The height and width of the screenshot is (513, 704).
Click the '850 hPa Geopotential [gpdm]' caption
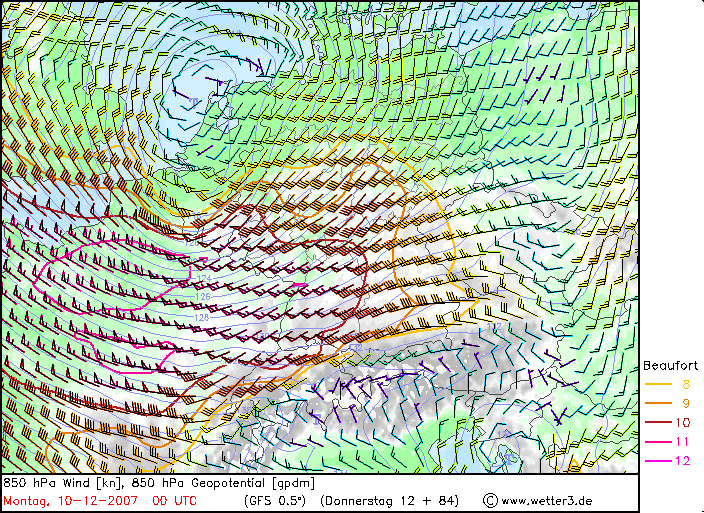point(223,483)
